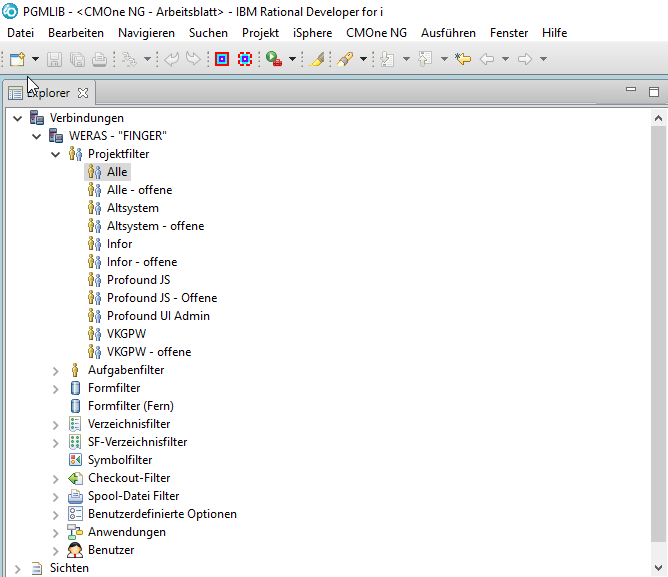
Task: Open the iSphere menu
Action: point(312,33)
